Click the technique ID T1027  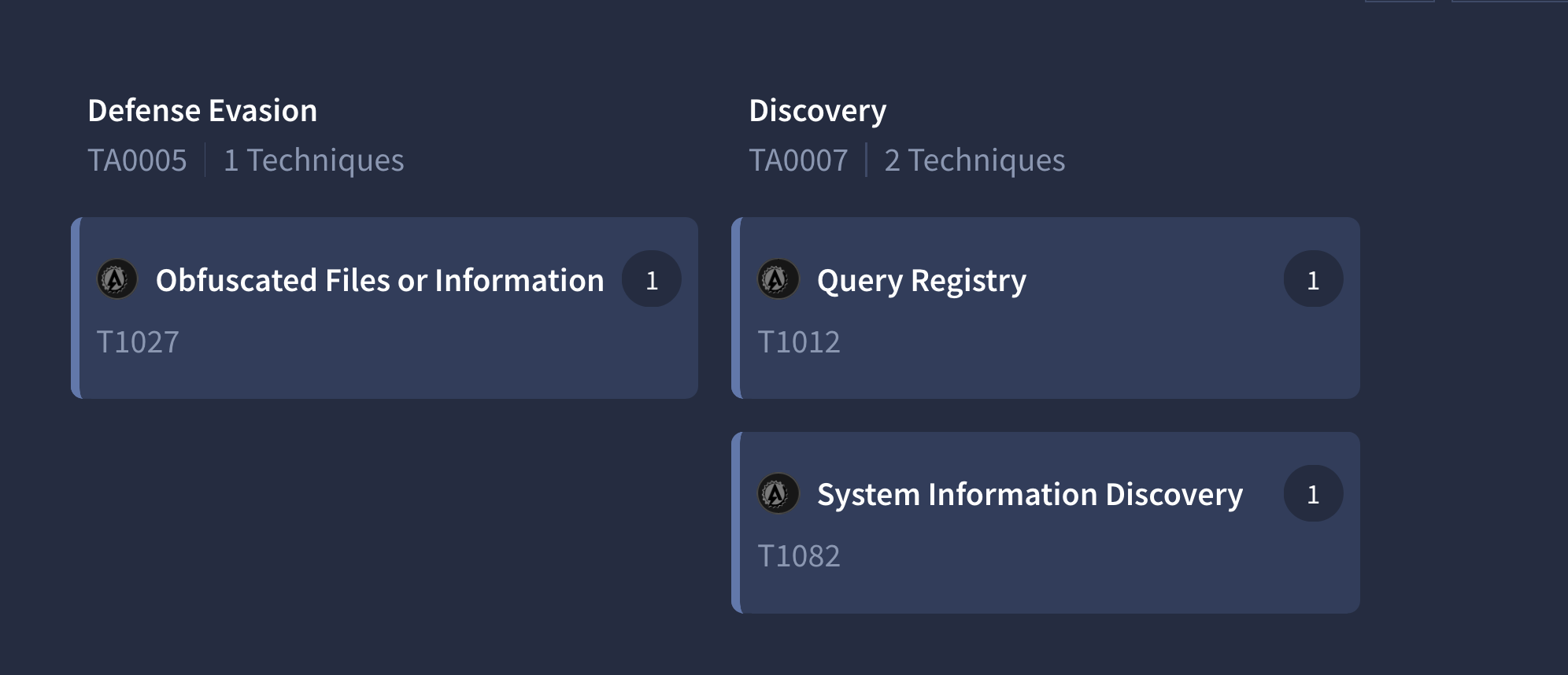pyautogui.click(x=138, y=342)
